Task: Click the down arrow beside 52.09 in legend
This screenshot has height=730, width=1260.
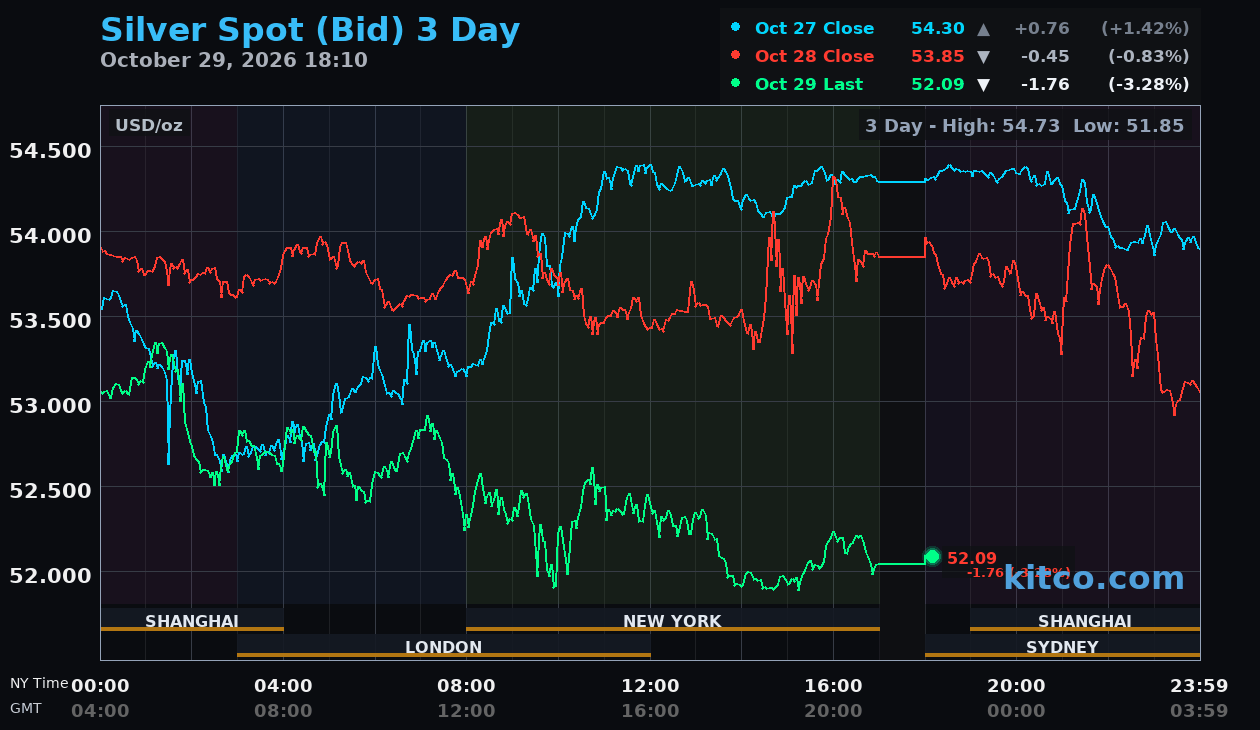Action: coord(983,84)
